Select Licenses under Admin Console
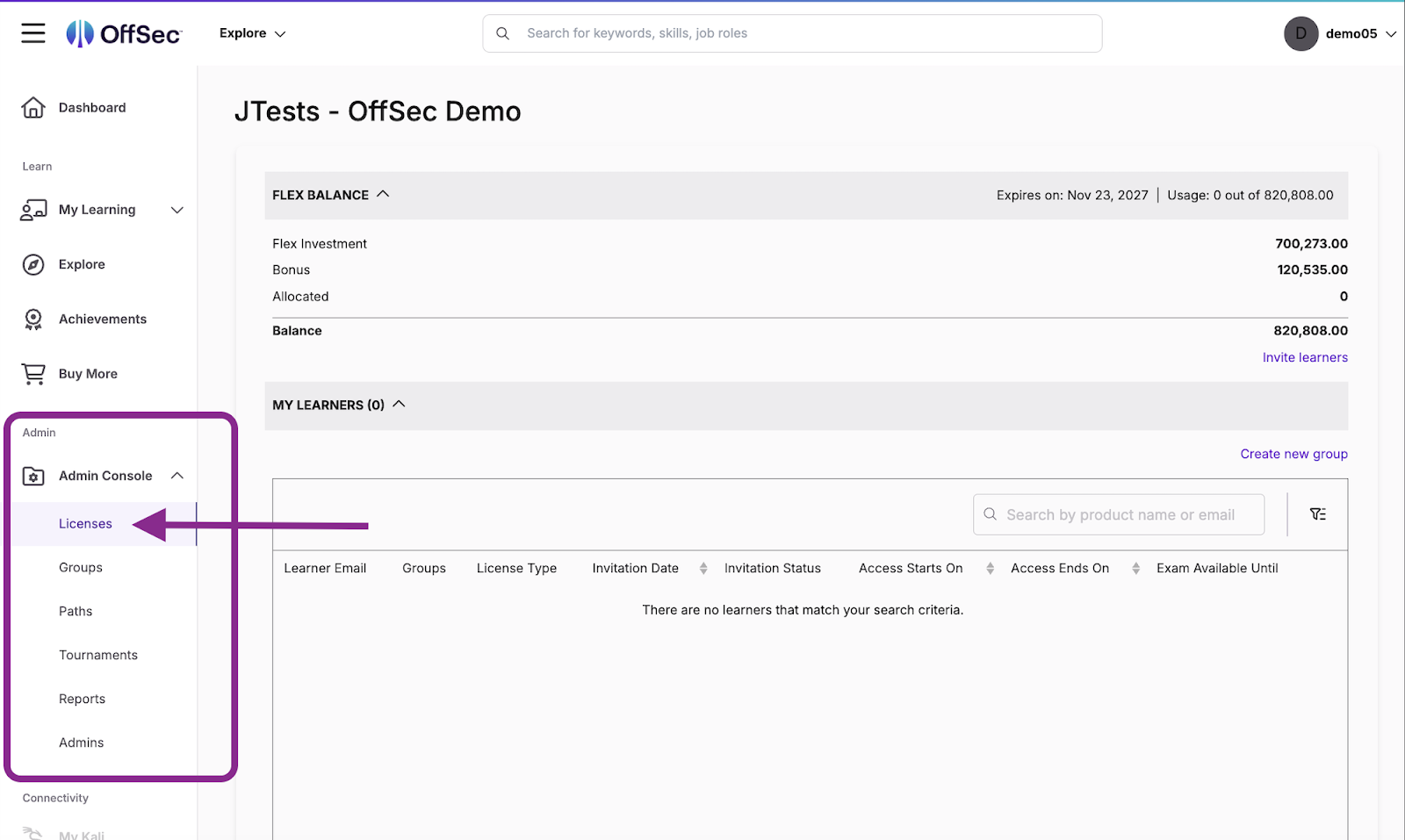The height and width of the screenshot is (840, 1405). point(85,524)
